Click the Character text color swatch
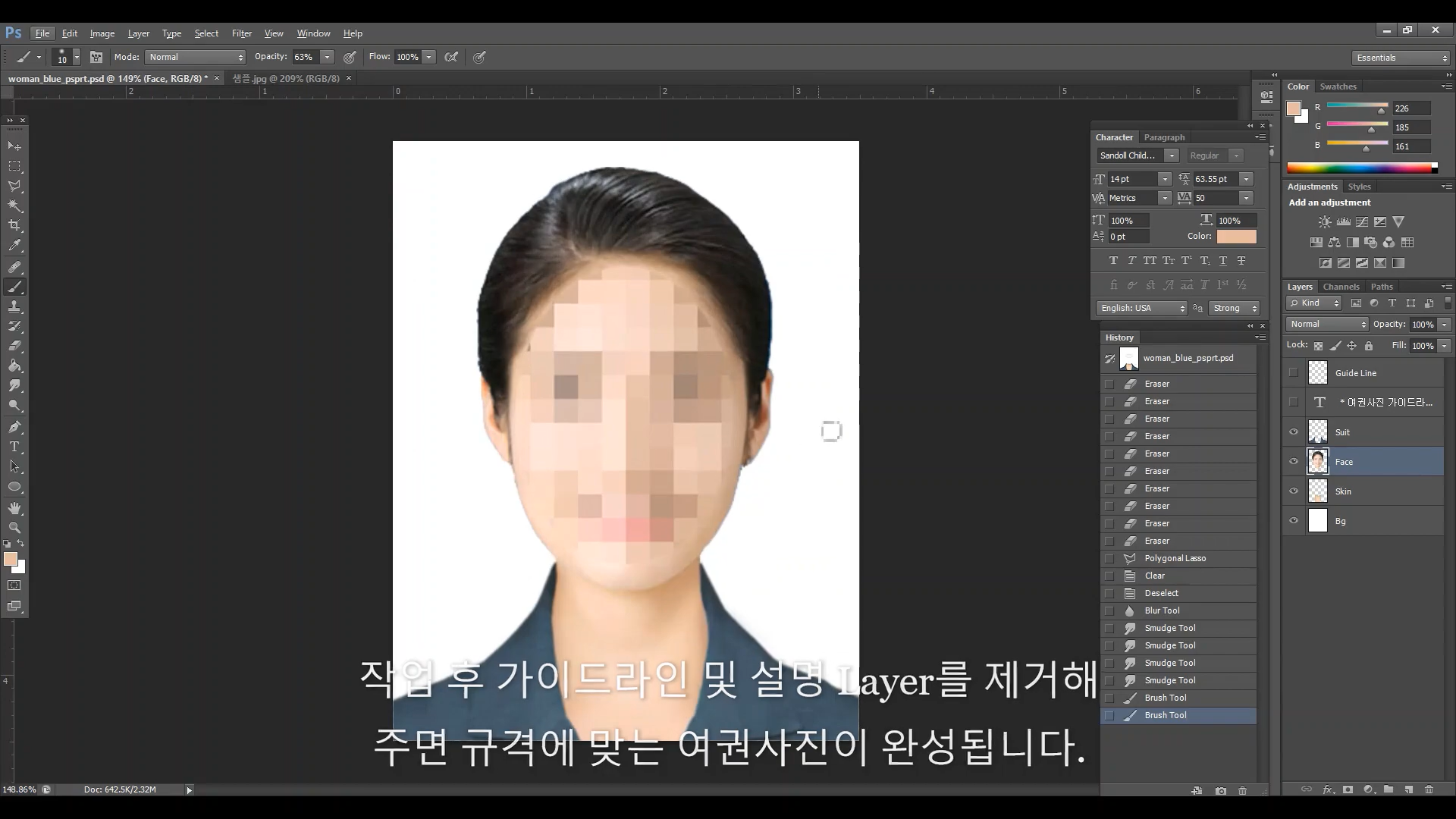This screenshot has width=1456, height=819. (x=1236, y=237)
